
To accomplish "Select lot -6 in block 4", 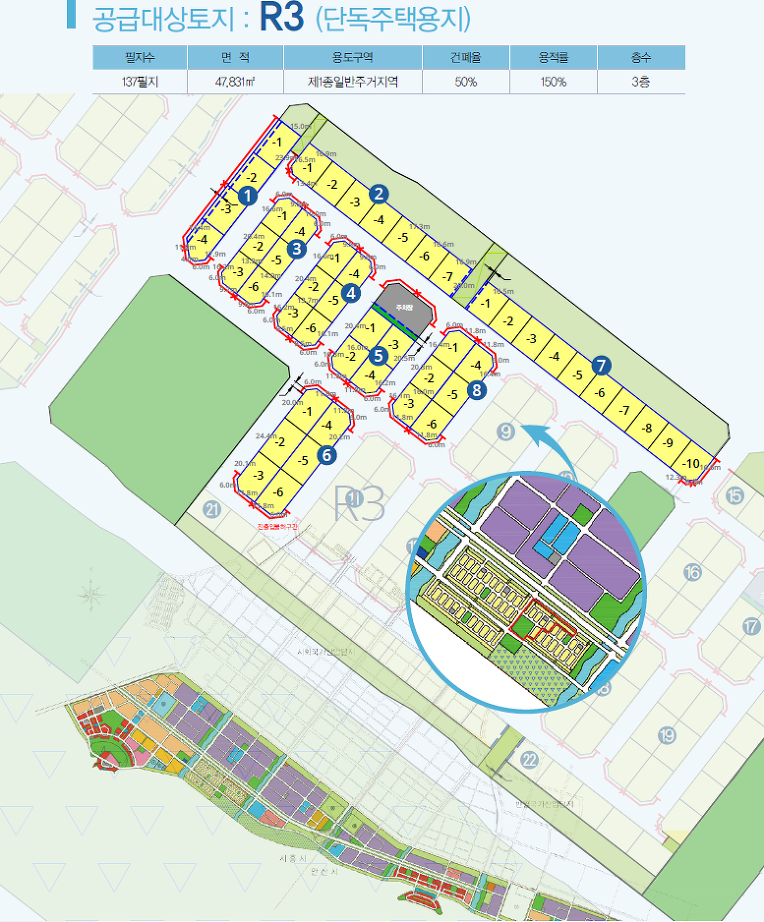I will click(x=312, y=328).
